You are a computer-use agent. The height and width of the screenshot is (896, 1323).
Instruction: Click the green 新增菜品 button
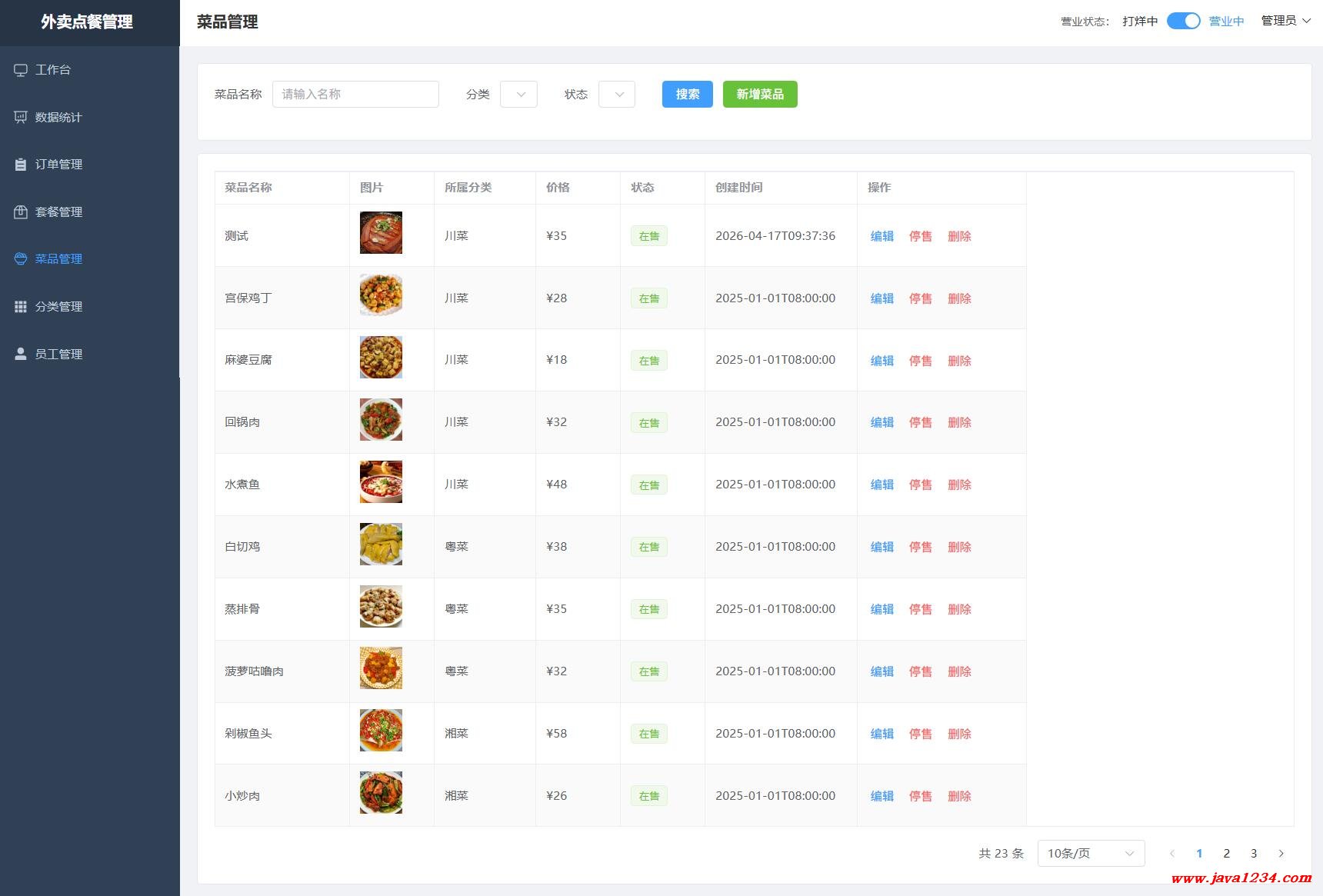pyautogui.click(x=759, y=95)
